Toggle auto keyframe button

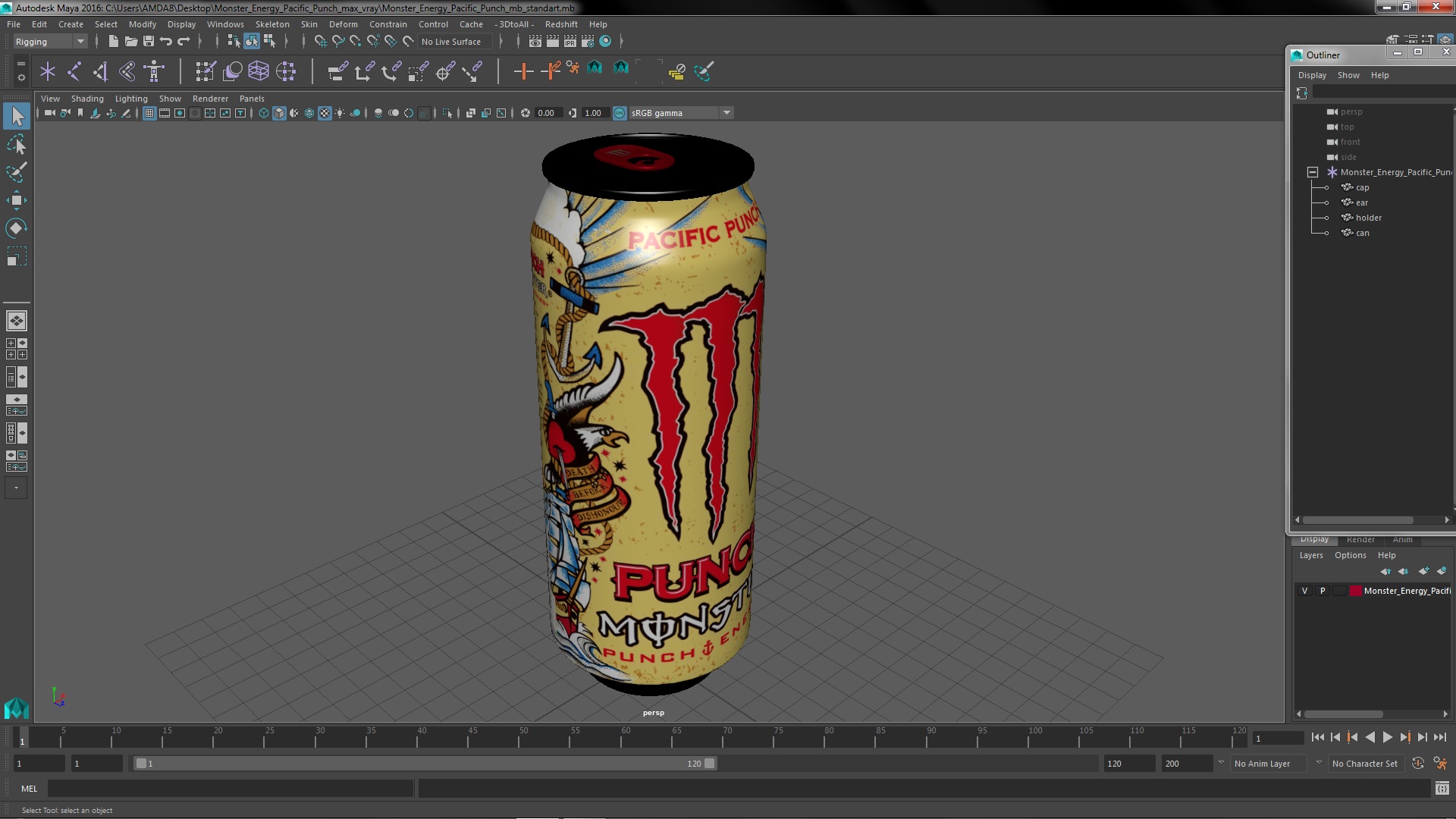point(1417,764)
